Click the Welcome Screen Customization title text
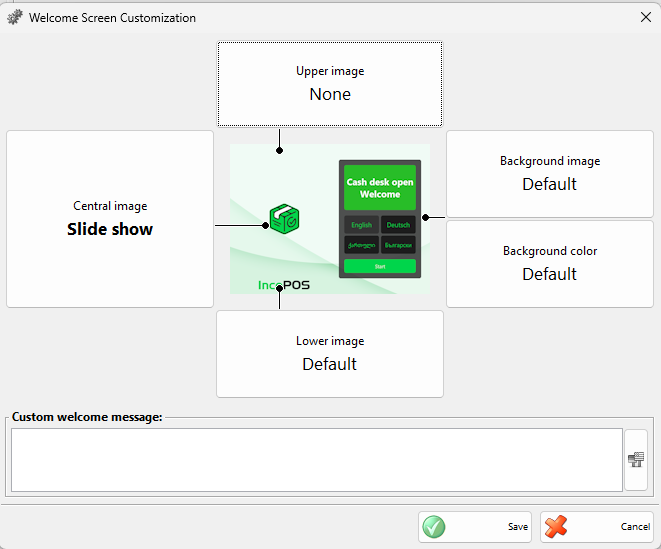The height and width of the screenshot is (549, 661). [112, 18]
